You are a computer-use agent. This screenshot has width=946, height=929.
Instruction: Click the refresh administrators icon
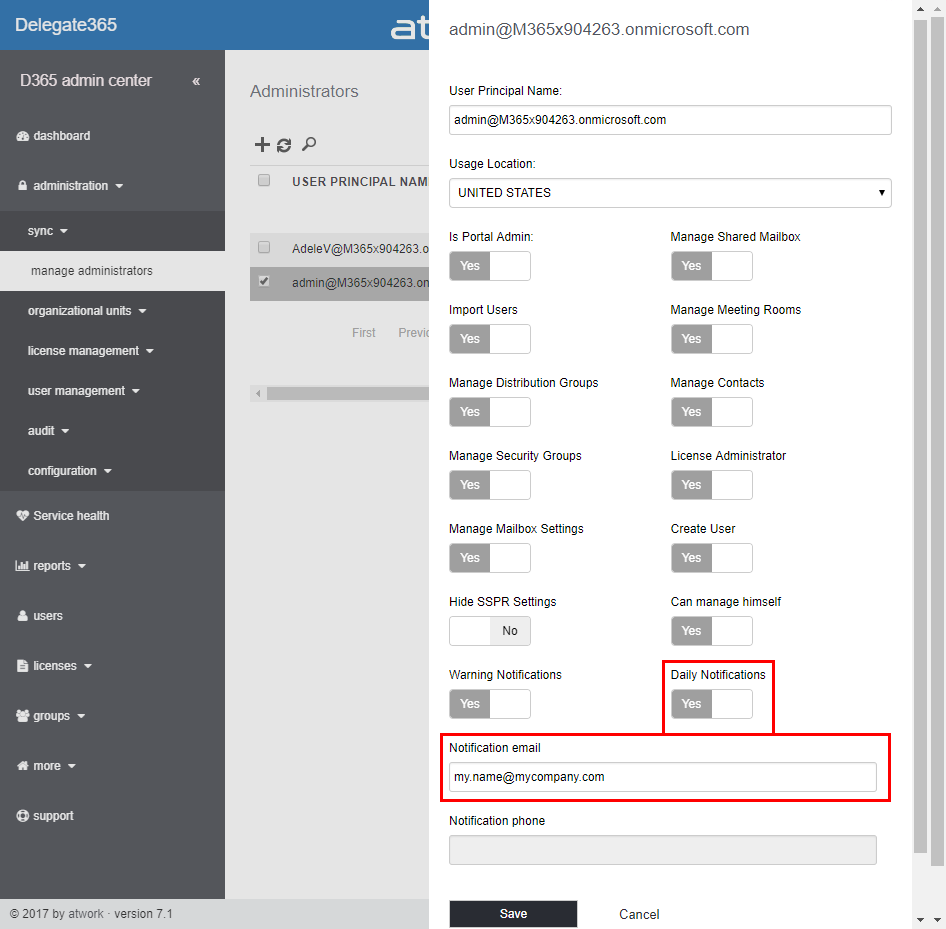pos(284,145)
